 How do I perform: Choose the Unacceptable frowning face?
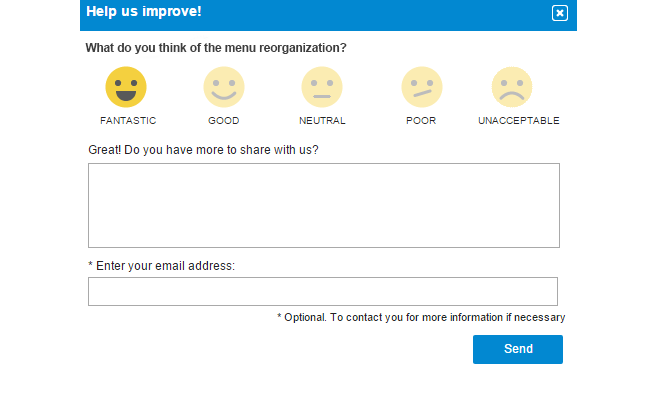pos(512,87)
